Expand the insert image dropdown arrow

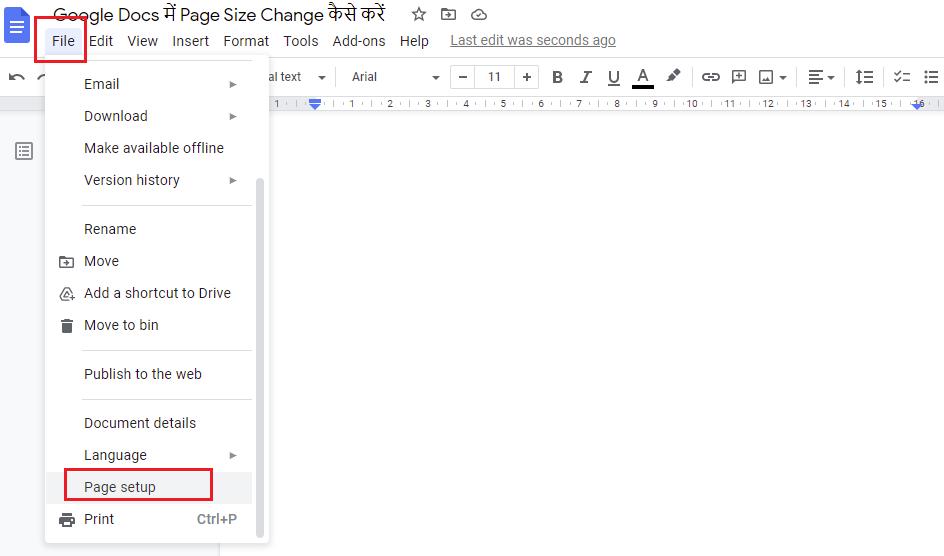point(783,78)
